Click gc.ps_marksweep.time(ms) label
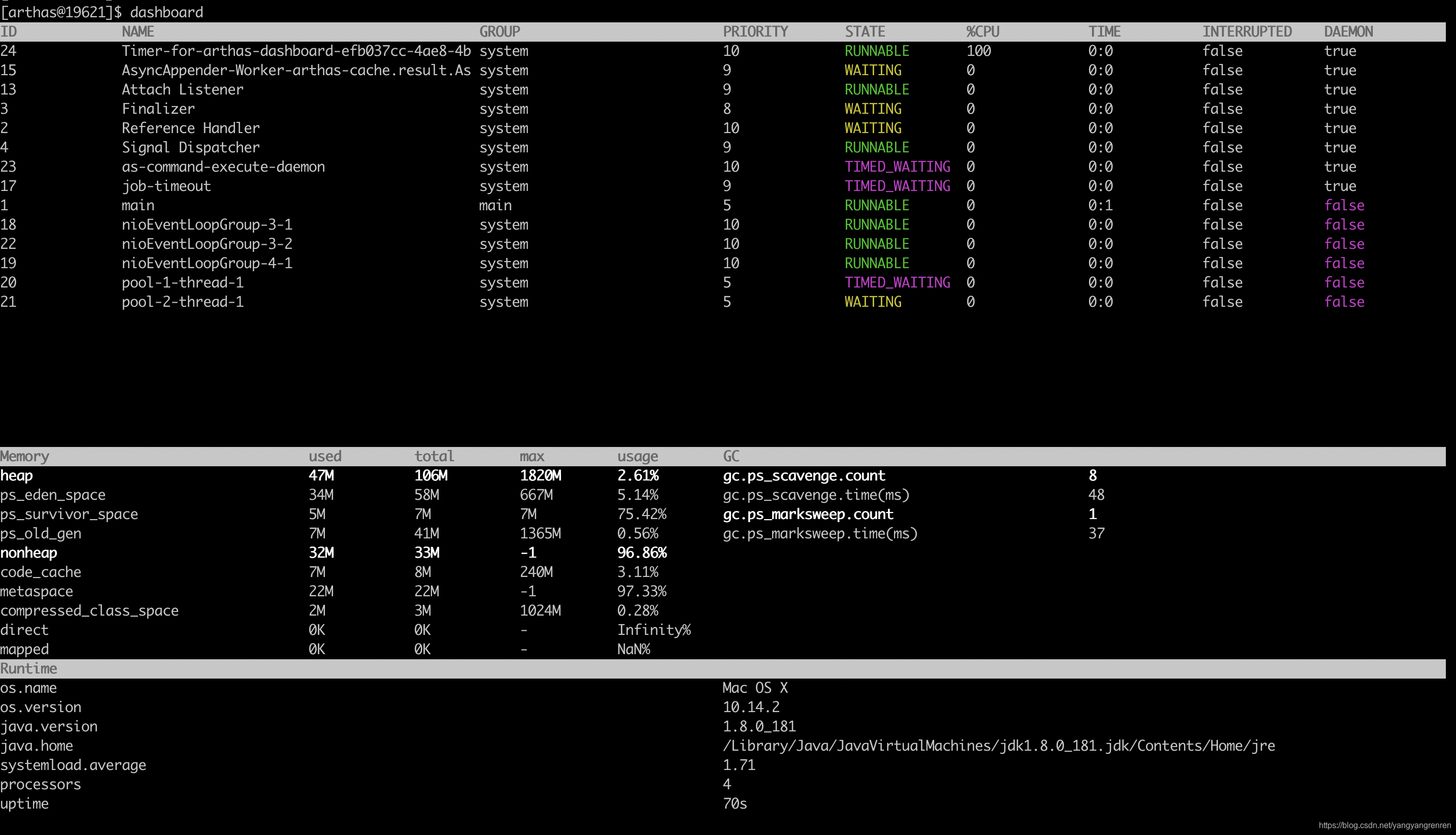Screen dimensions: 1456x835 [820, 533]
